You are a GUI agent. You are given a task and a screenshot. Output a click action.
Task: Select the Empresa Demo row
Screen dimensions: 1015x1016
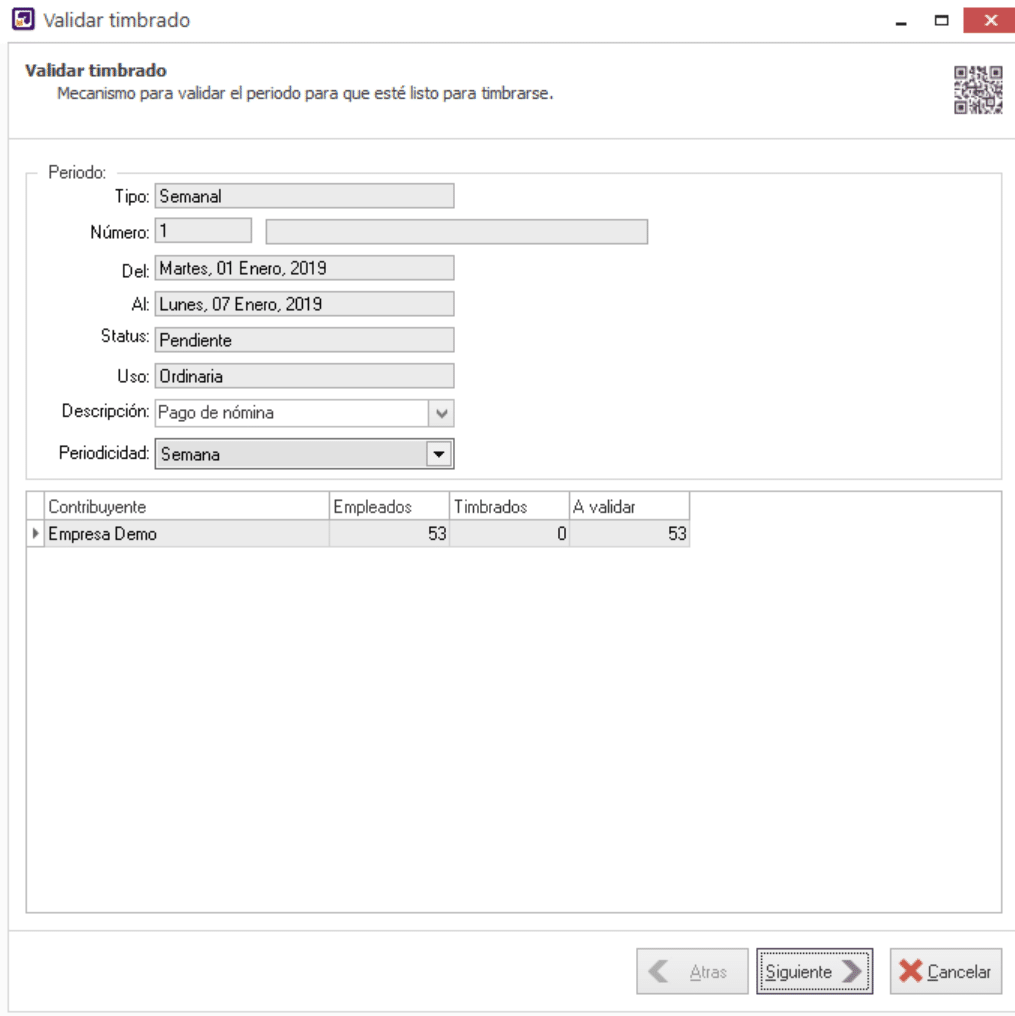tap(186, 534)
